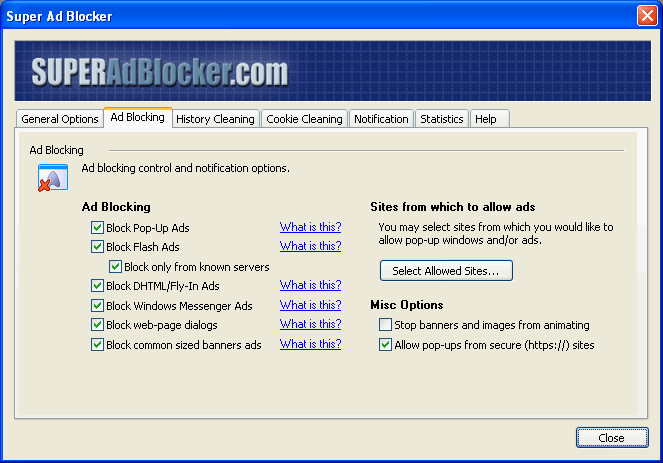This screenshot has width=663, height=463.
Task: Click the Super Ad Blocker title bar text
Action: (x=59, y=16)
